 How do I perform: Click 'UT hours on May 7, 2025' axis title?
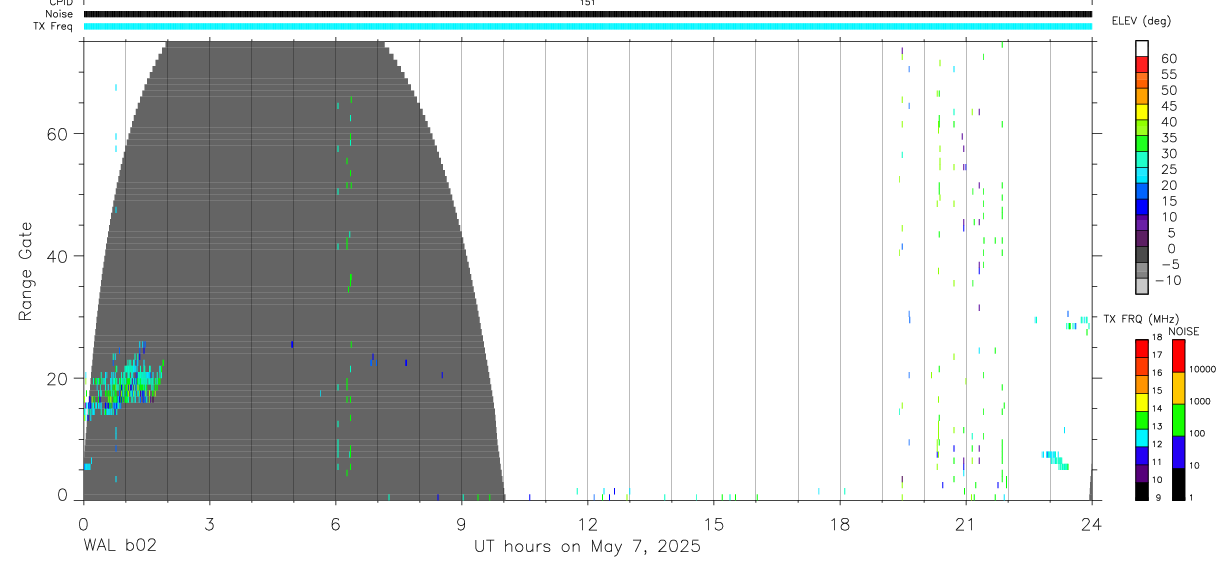pyautogui.click(x=587, y=546)
